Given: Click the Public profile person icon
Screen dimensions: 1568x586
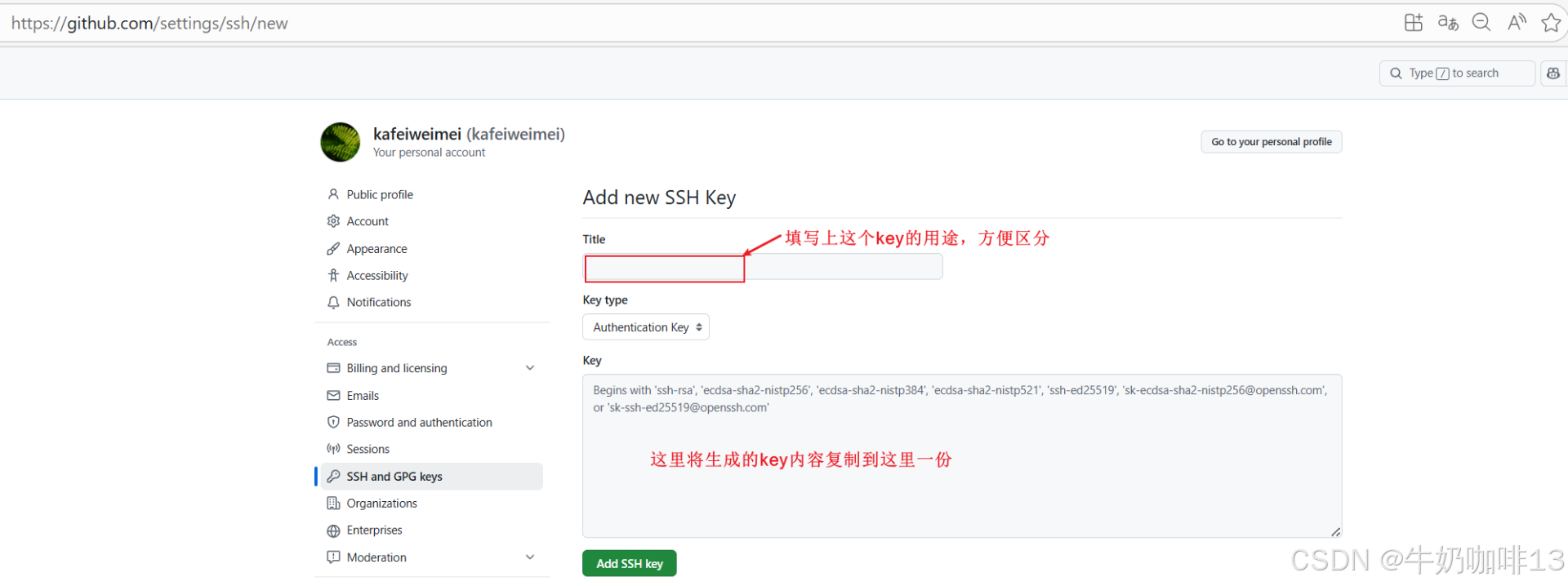Looking at the screenshot, I should click(x=333, y=194).
